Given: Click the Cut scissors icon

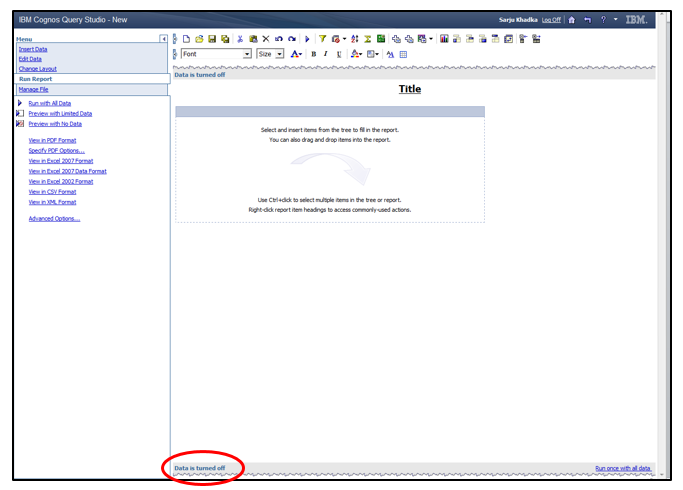Looking at the screenshot, I should click(x=240, y=39).
